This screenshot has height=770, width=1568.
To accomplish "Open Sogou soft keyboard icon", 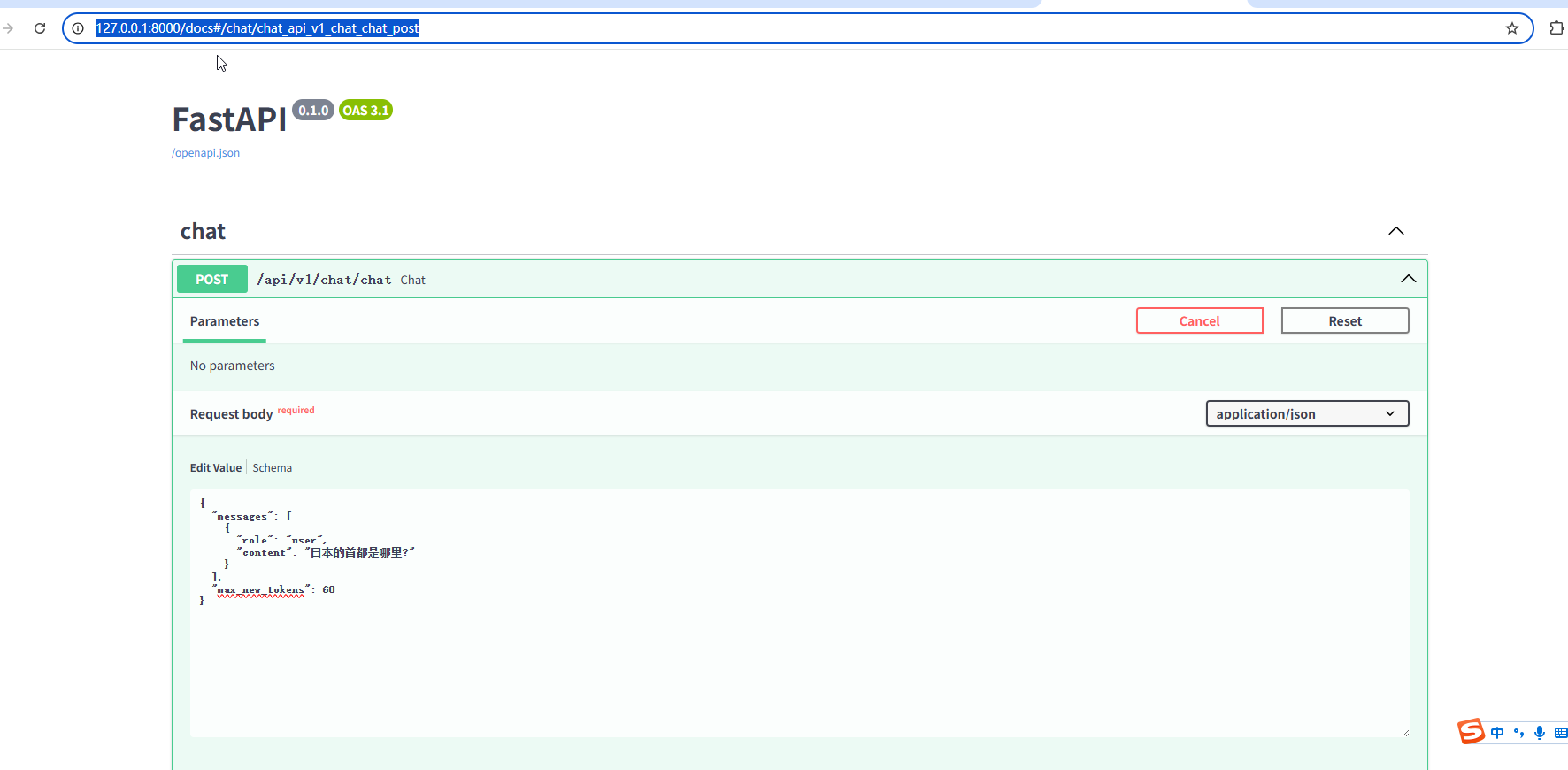I will (x=1561, y=733).
